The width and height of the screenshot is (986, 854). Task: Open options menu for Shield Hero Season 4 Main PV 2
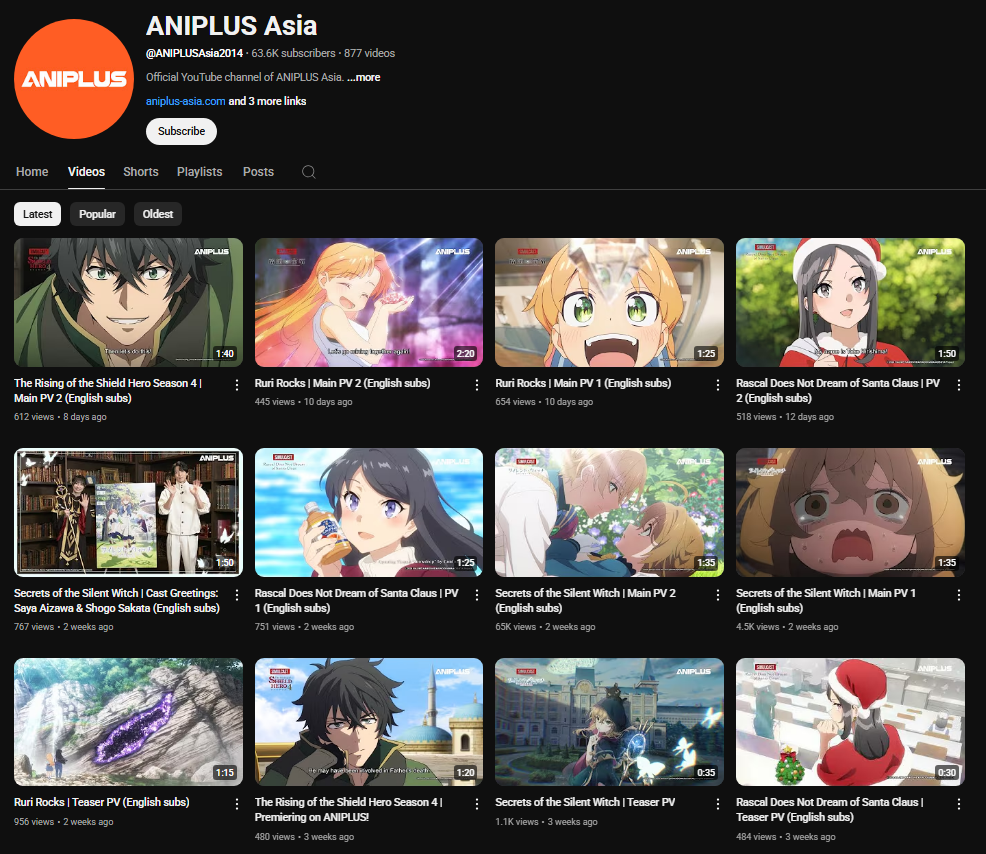(236, 385)
